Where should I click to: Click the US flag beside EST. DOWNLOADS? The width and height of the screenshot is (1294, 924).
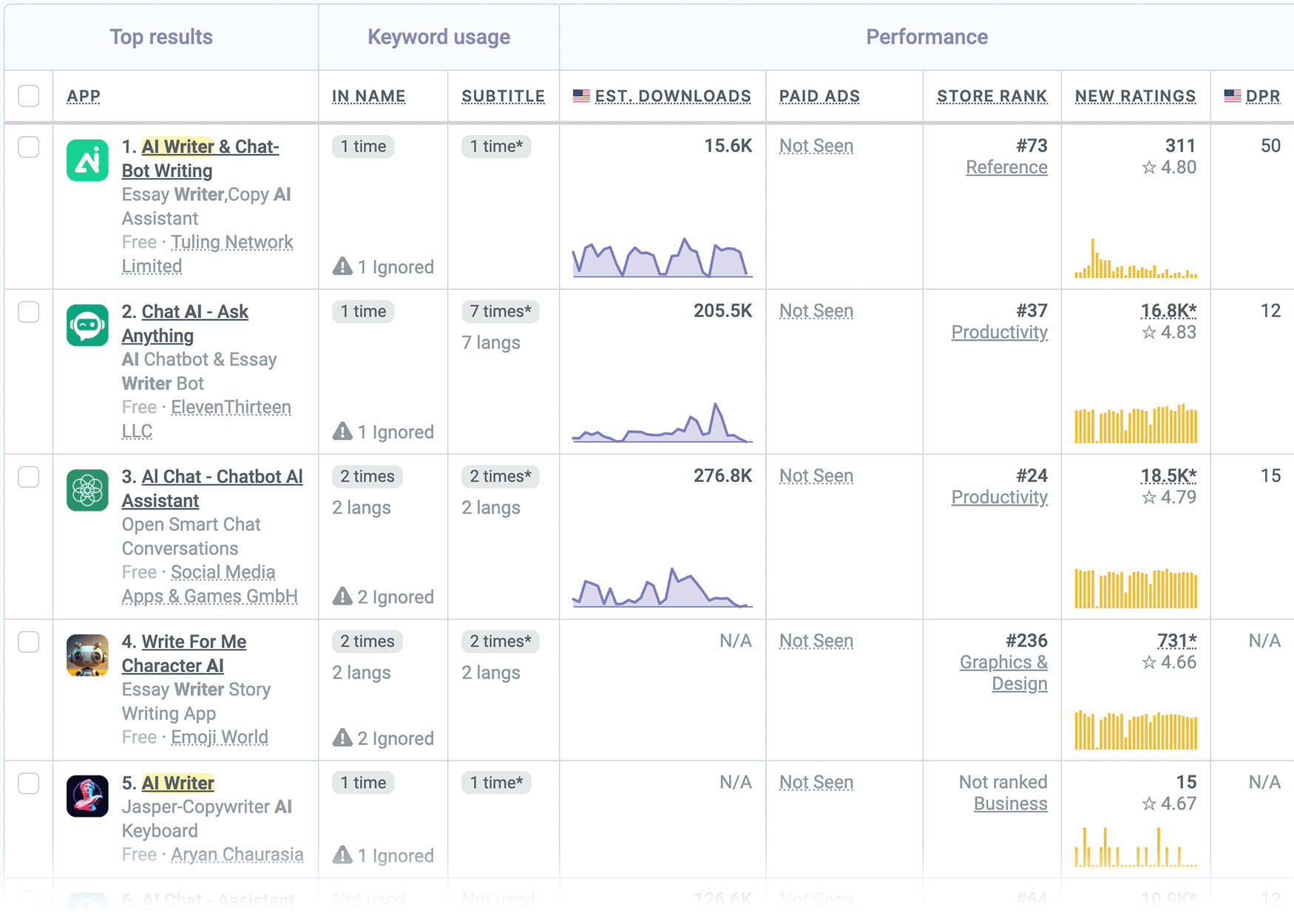point(582,95)
